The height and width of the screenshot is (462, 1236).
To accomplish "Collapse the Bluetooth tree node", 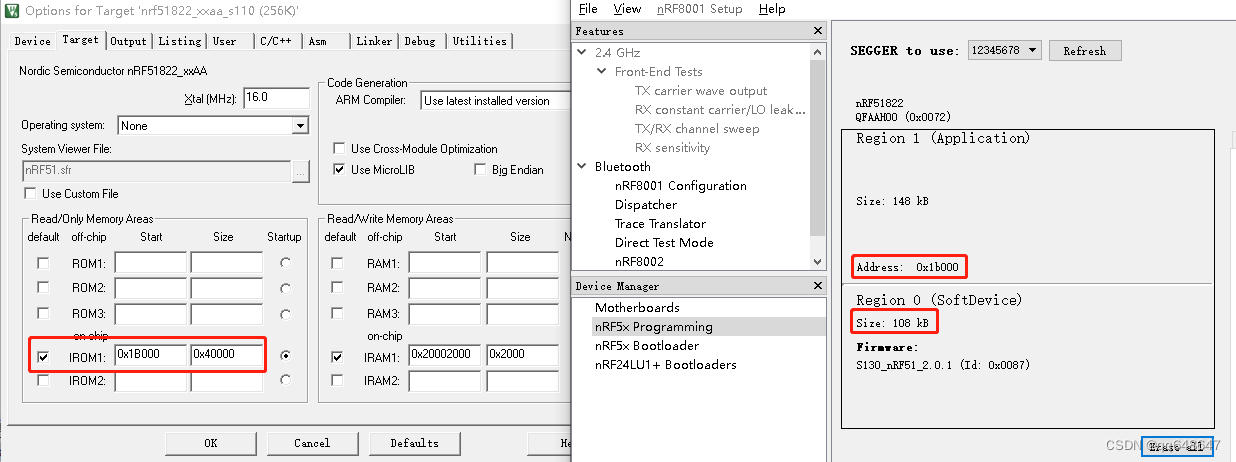I will click(582, 166).
